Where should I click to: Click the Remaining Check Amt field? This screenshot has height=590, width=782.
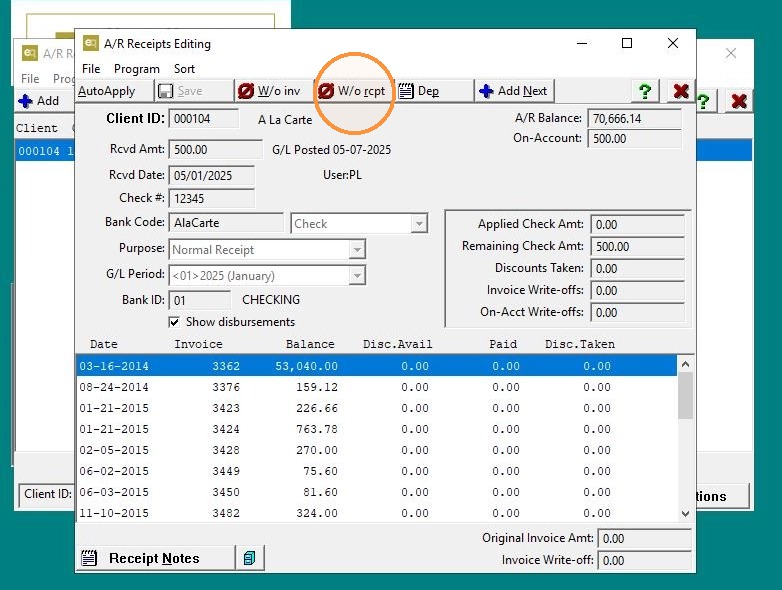(x=637, y=246)
